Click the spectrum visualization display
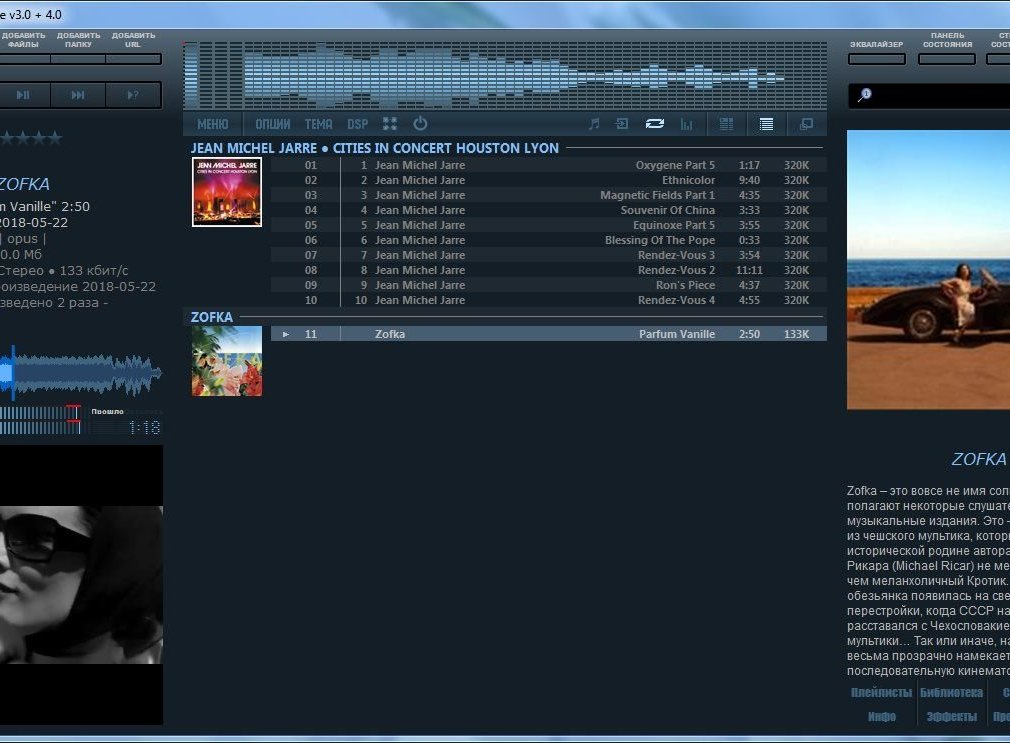 pyautogui.click(x=505, y=76)
